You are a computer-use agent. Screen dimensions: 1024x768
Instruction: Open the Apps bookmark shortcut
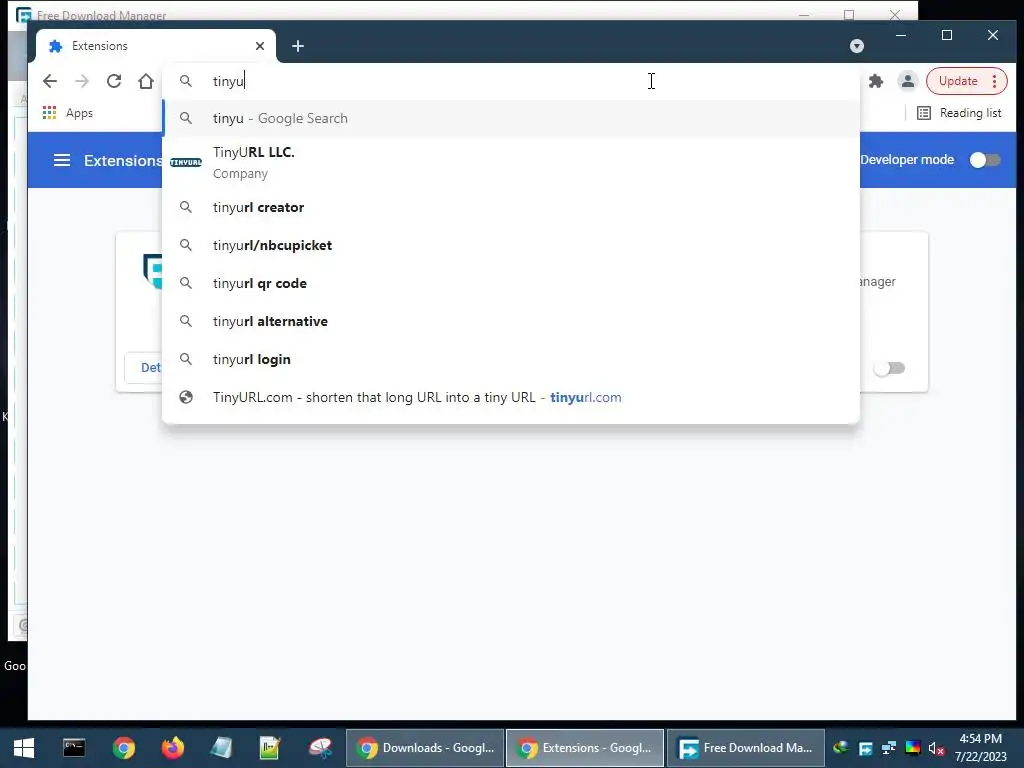pyautogui.click(x=68, y=113)
